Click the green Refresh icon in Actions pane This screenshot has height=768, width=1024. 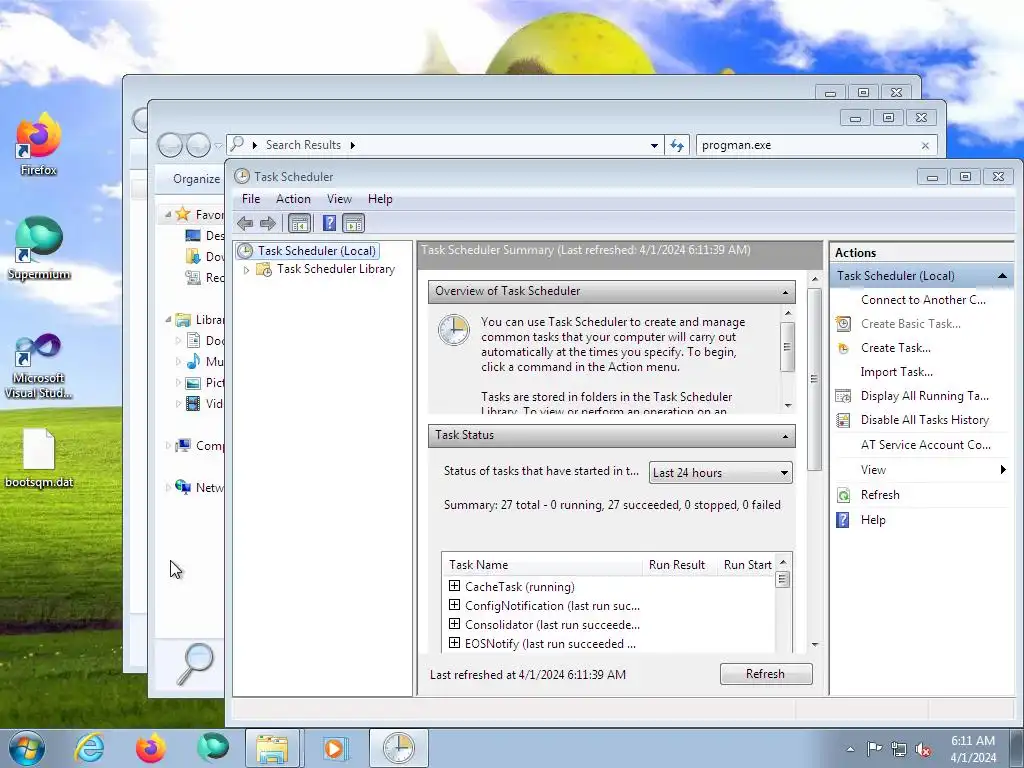(x=843, y=495)
